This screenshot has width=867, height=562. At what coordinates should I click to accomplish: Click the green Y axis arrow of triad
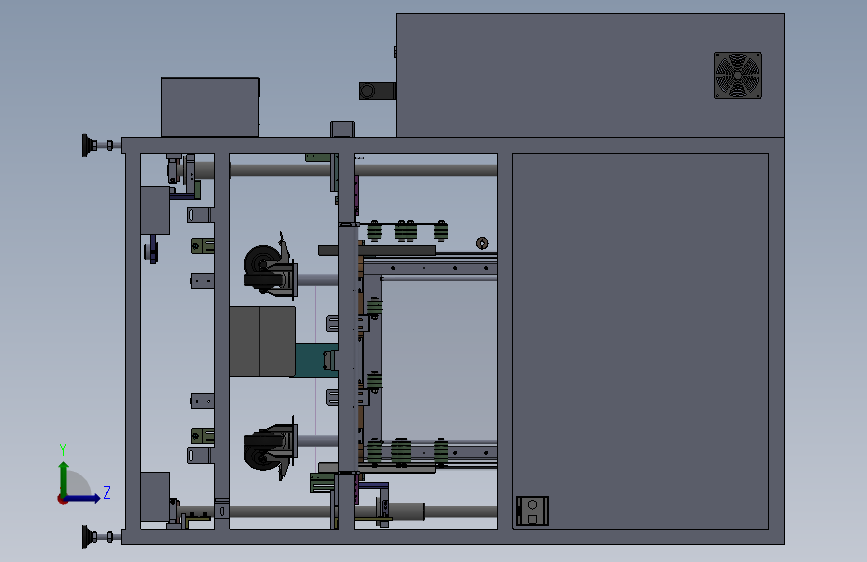click(64, 479)
